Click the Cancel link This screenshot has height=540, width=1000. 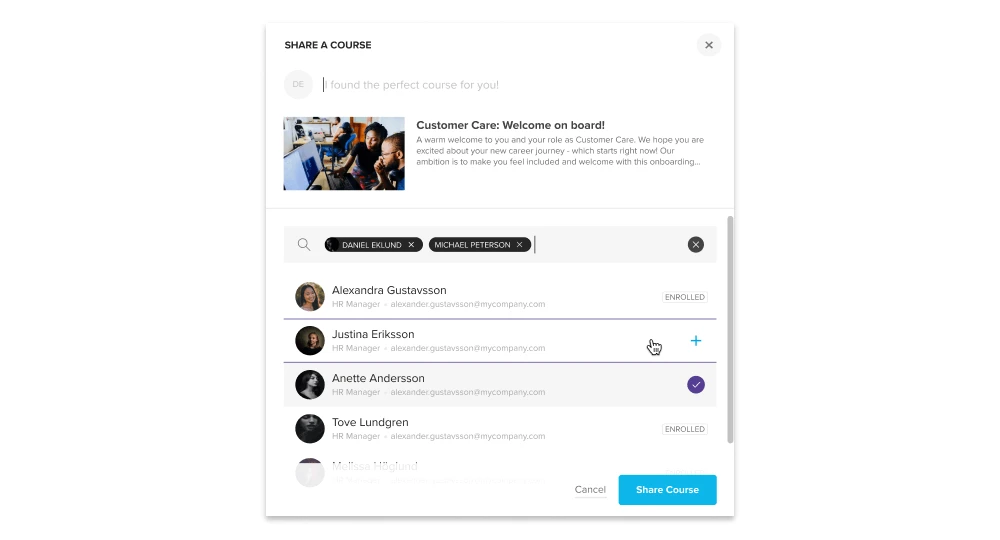click(590, 490)
